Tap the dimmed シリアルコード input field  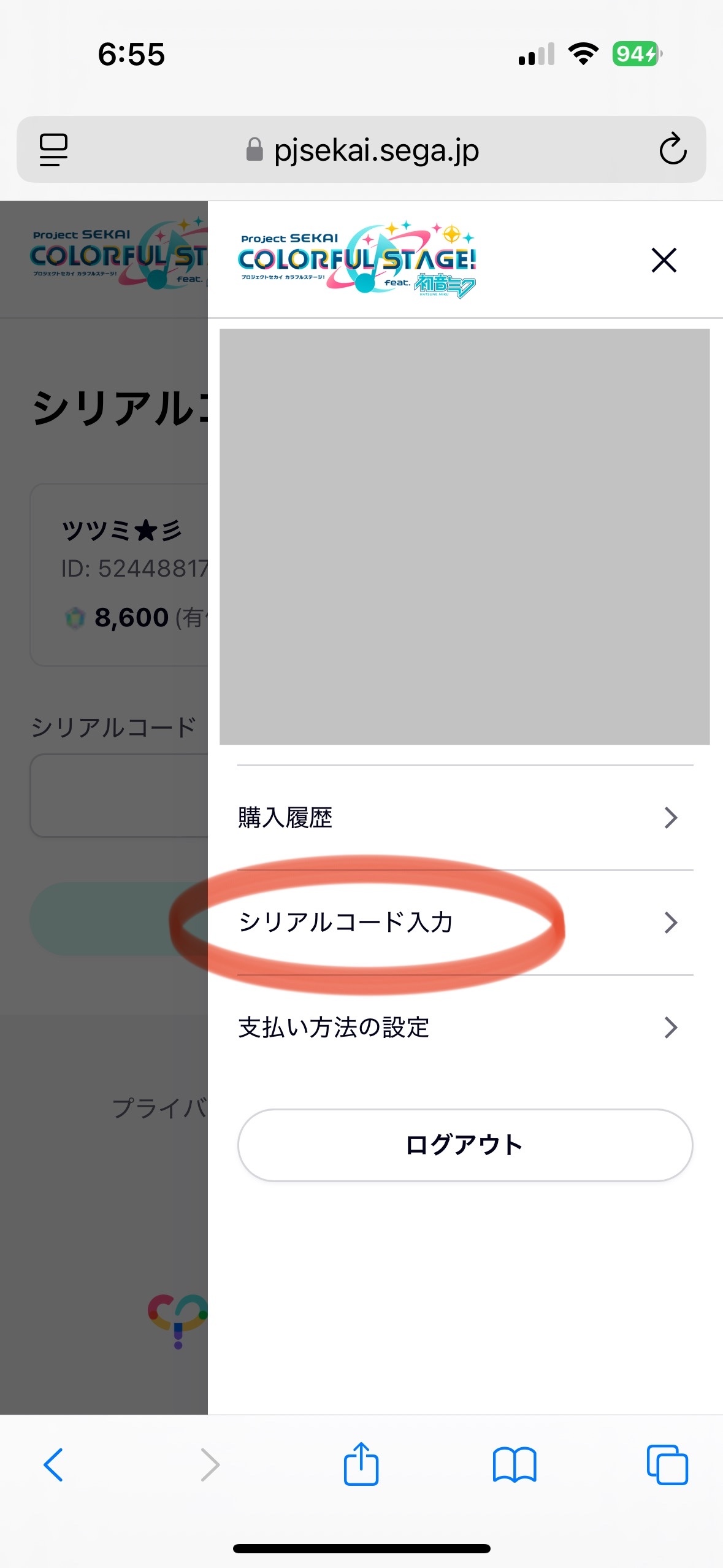click(120, 796)
